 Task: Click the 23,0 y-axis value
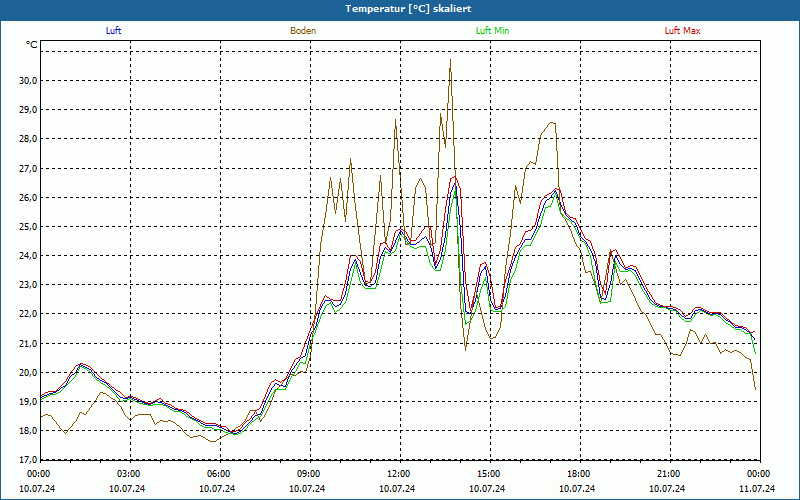(28, 285)
